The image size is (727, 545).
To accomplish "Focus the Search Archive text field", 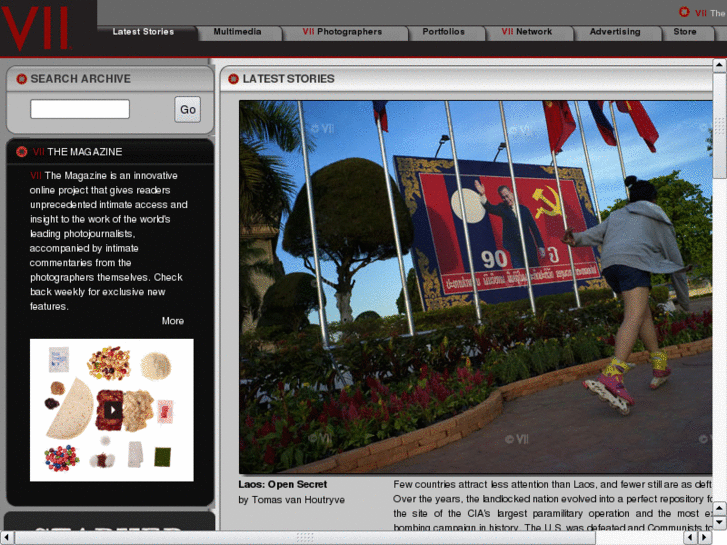I will coord(80,109).
